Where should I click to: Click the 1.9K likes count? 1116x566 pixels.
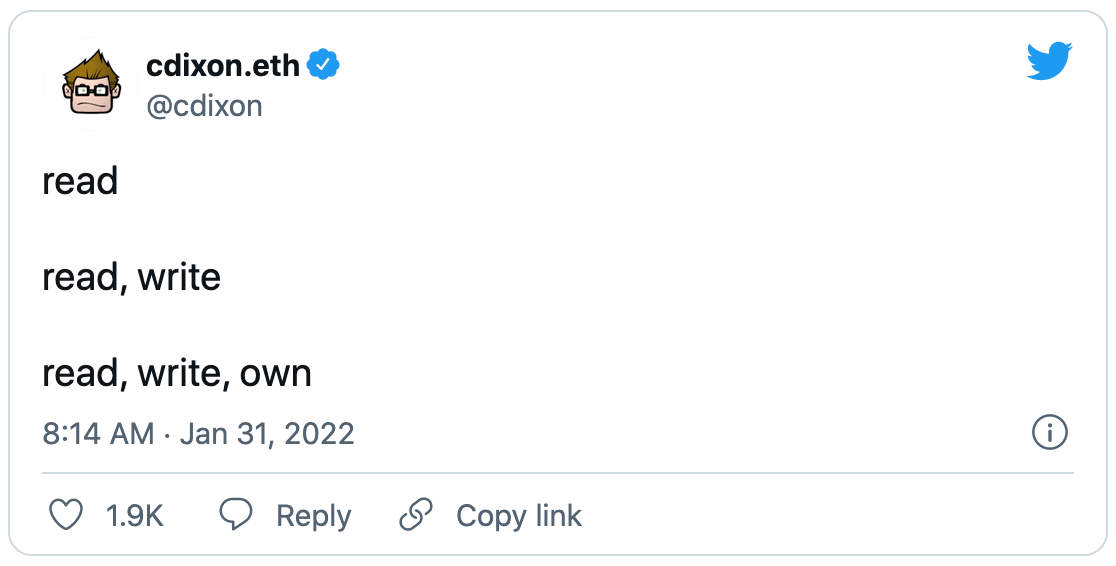(134, 516)
